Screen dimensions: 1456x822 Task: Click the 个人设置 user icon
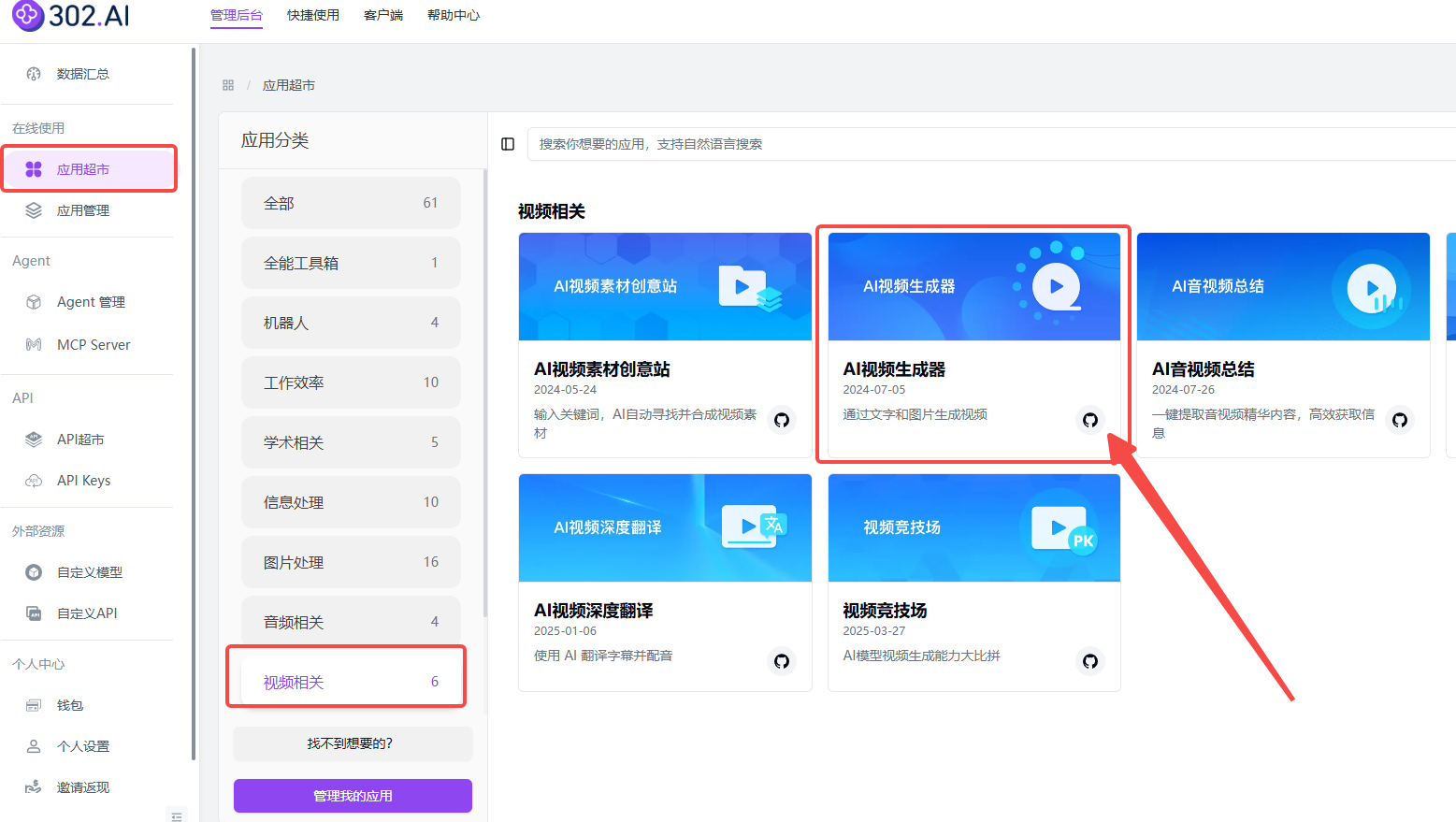(34, 746)
